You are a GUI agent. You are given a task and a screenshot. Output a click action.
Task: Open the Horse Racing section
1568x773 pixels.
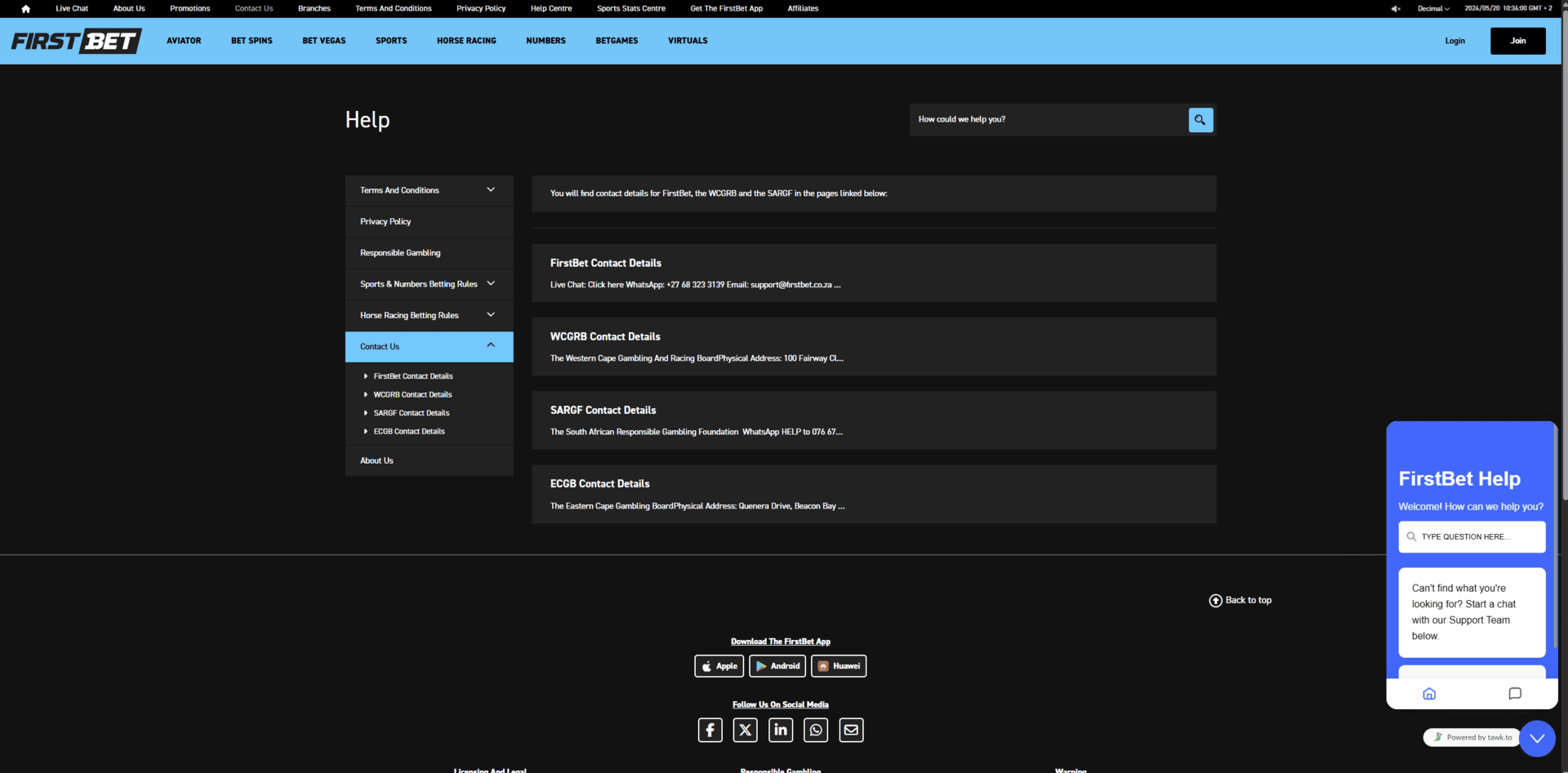[466, 41]
